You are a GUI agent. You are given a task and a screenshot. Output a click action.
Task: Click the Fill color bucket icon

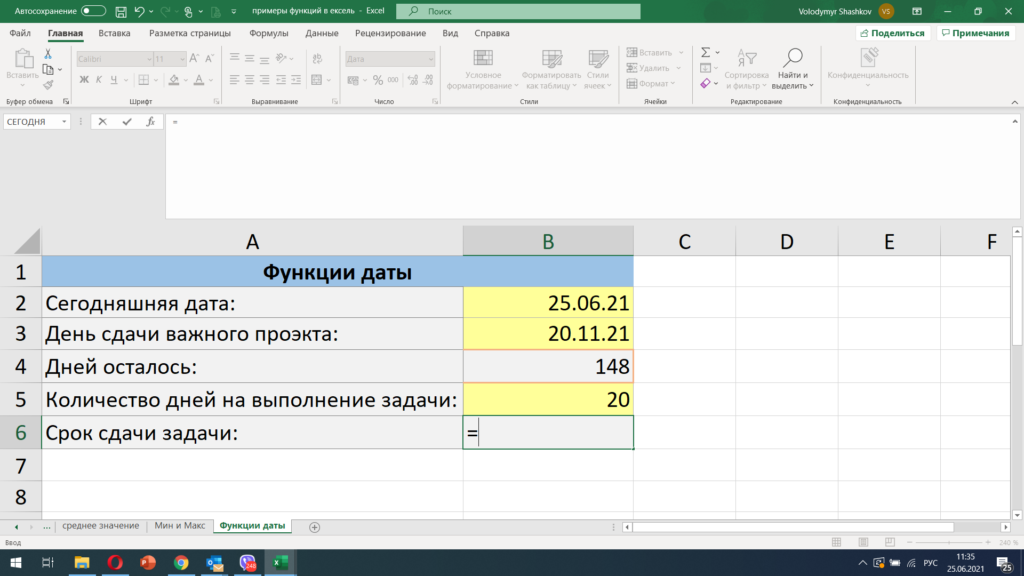174,80
